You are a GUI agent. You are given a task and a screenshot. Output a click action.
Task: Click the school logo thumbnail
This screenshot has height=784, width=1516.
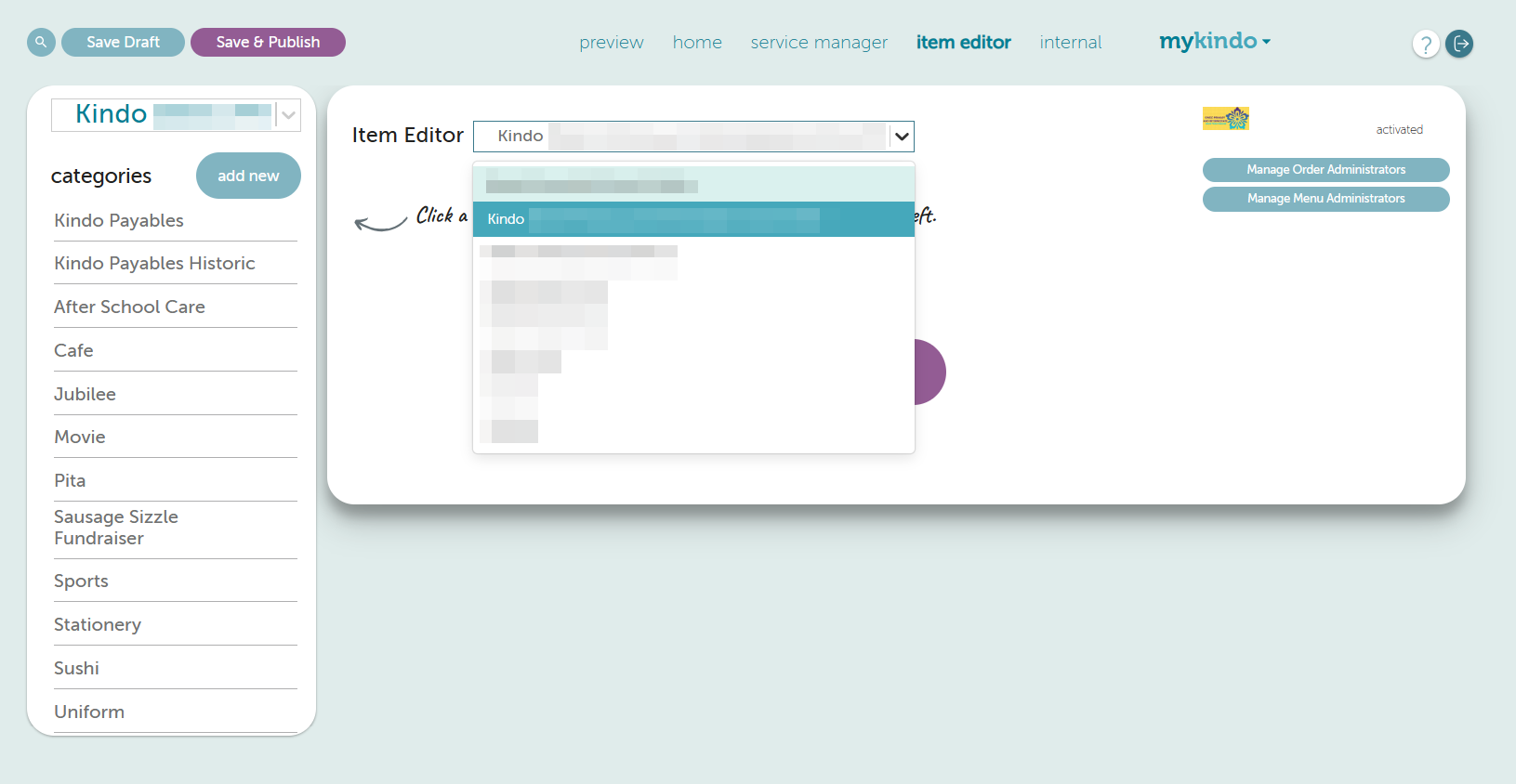(x=1225, y=118)
